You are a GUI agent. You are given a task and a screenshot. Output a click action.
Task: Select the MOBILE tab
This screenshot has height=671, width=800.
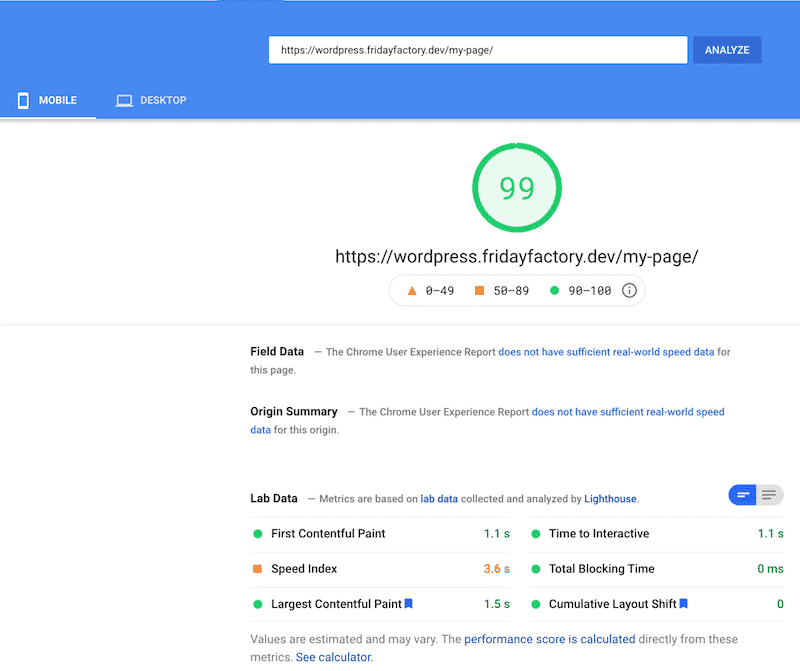pos(48,100)
